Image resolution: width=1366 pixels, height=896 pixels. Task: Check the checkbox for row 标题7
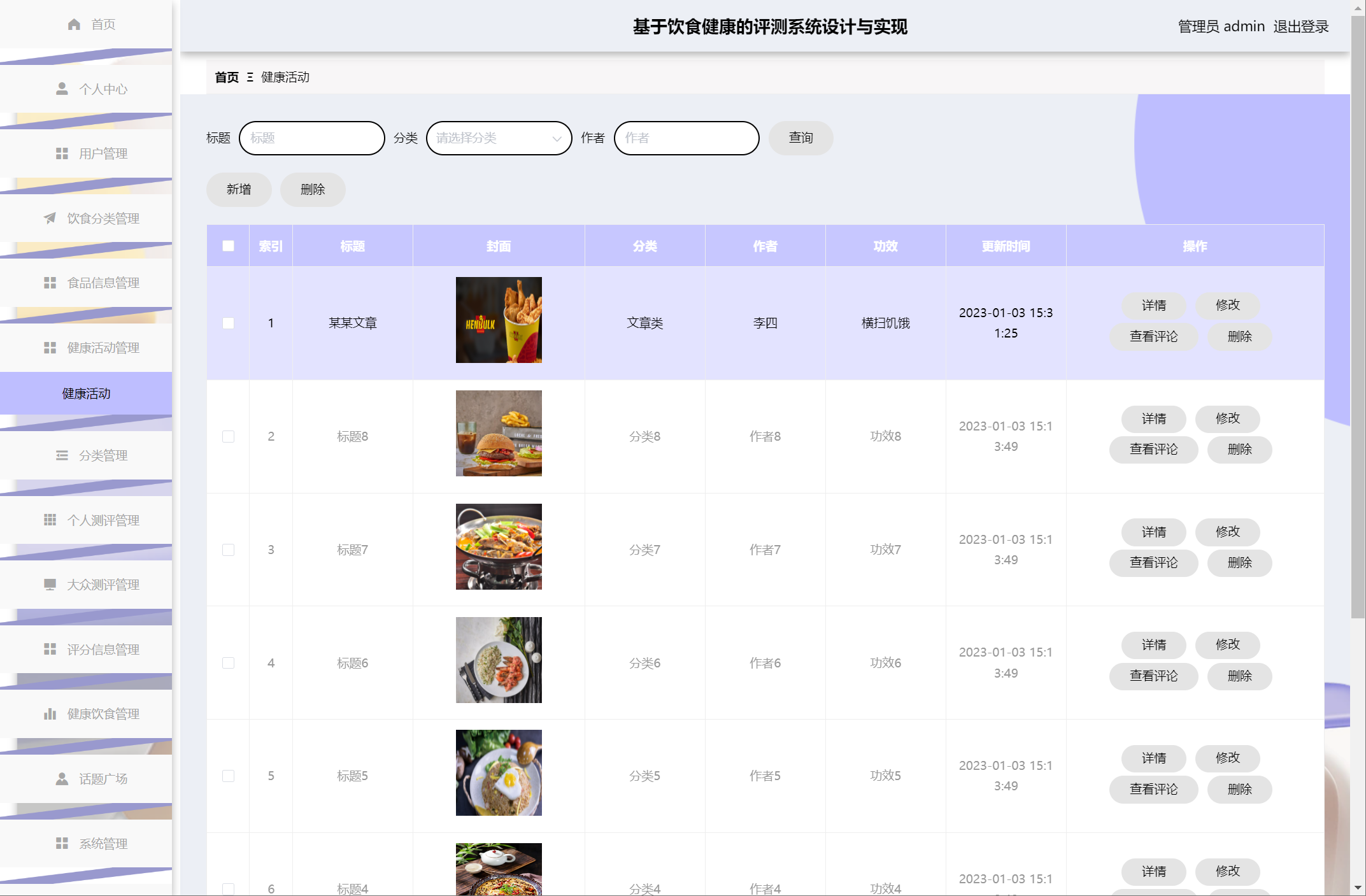[x=228, y=550]
